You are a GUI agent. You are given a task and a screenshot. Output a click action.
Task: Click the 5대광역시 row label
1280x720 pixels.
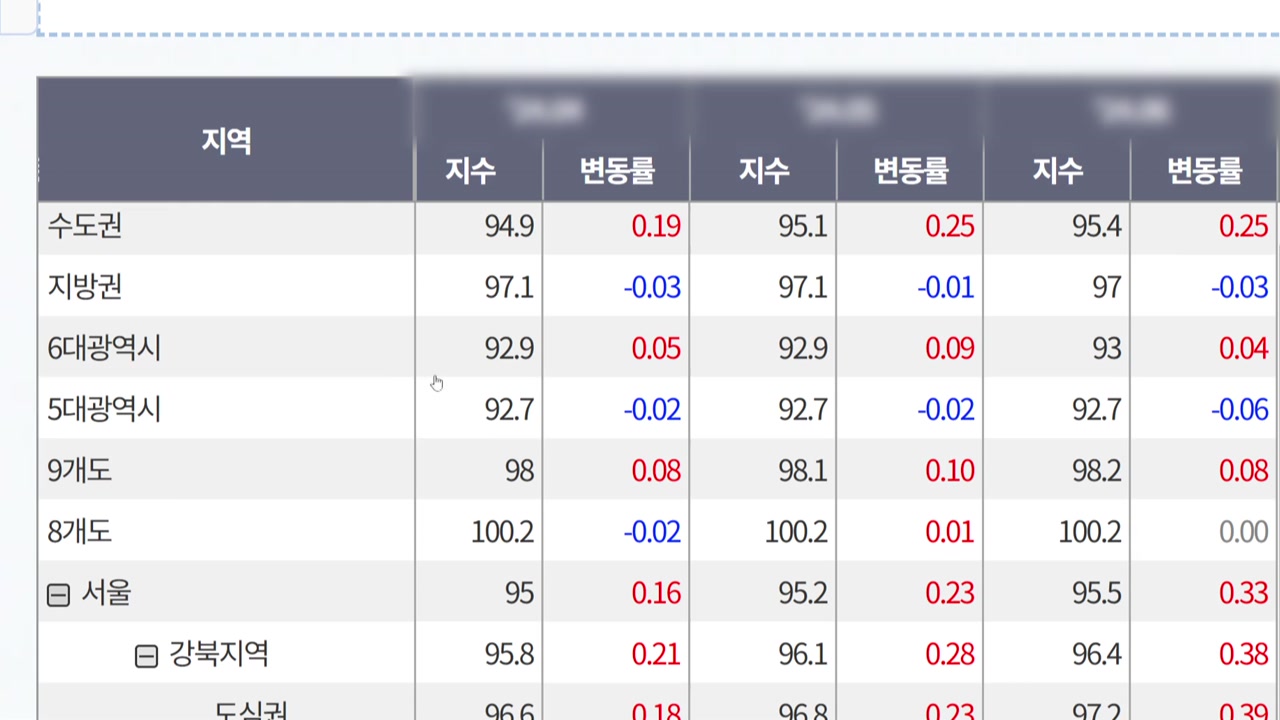104,409
